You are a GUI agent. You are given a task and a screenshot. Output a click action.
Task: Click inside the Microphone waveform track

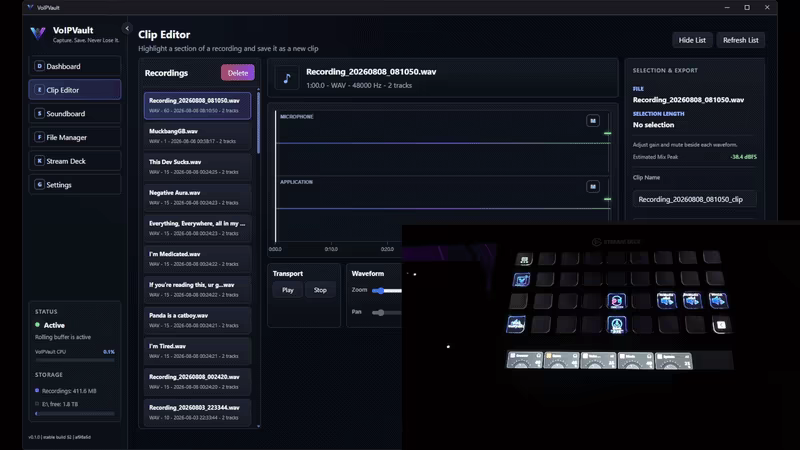pyautogui.click(x=442, y=143)
